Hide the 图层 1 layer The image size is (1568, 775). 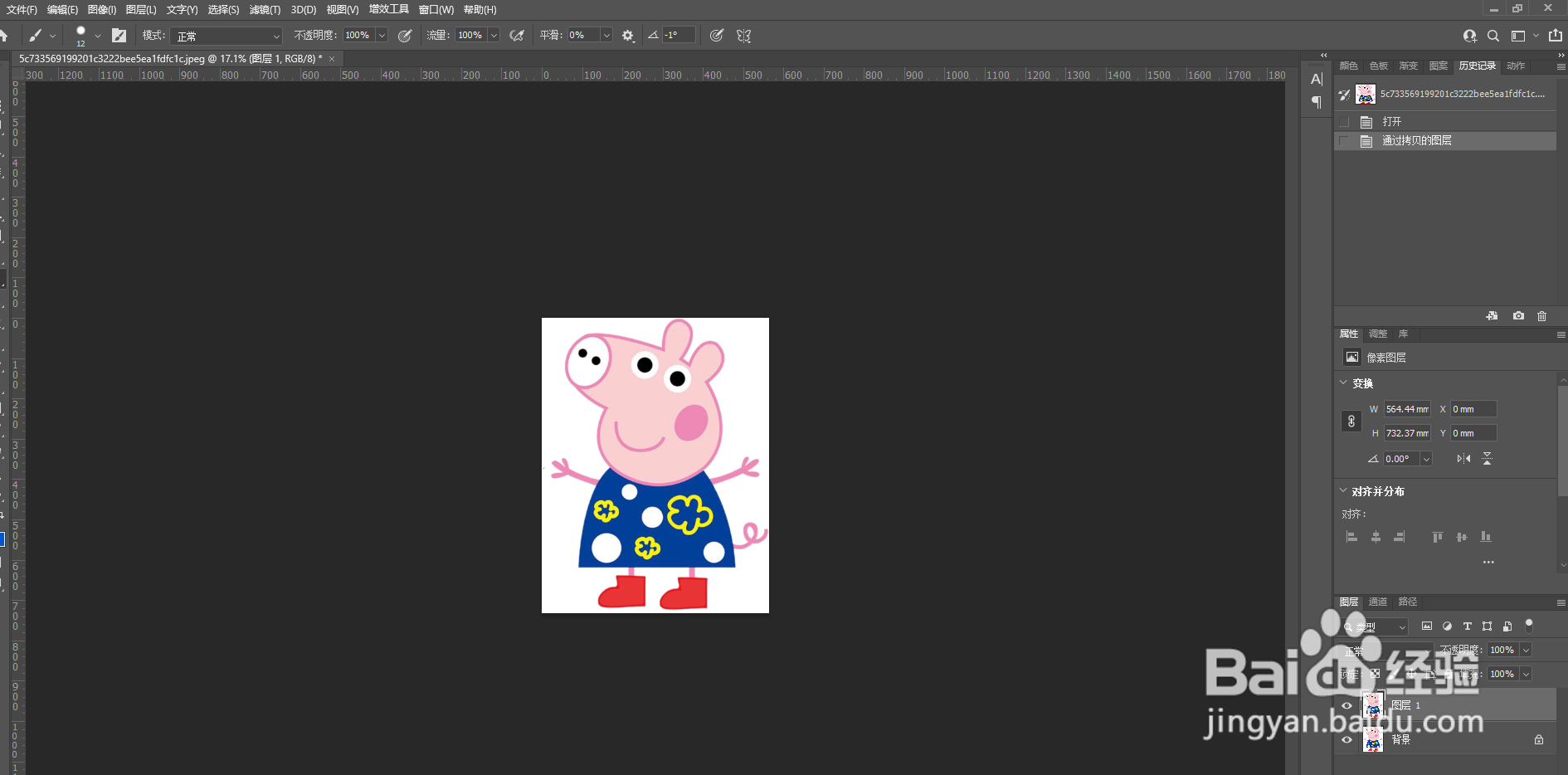tap(1346, 706)
